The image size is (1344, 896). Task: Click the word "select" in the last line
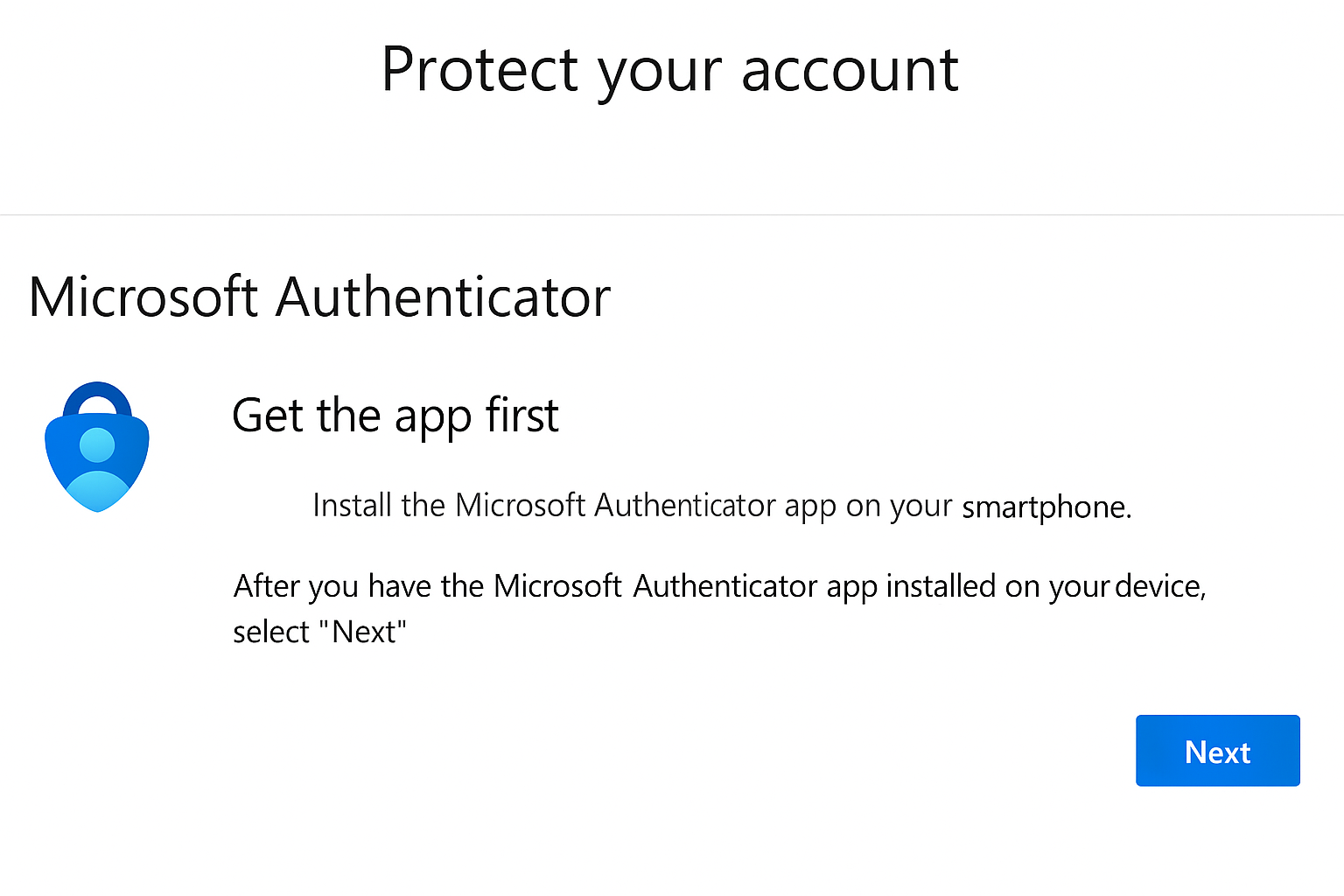(271, 632)
